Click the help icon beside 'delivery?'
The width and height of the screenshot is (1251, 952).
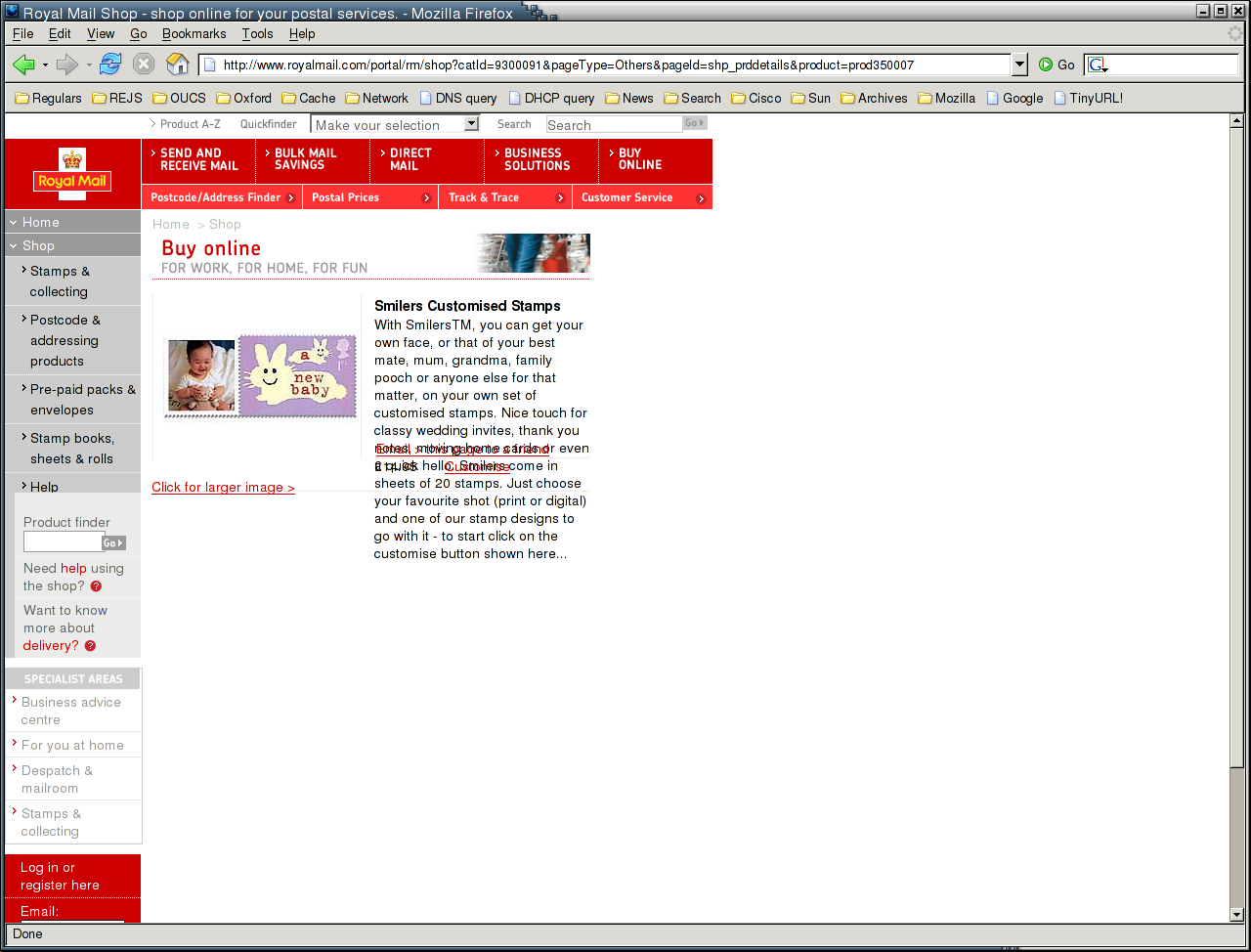(90, 646)
